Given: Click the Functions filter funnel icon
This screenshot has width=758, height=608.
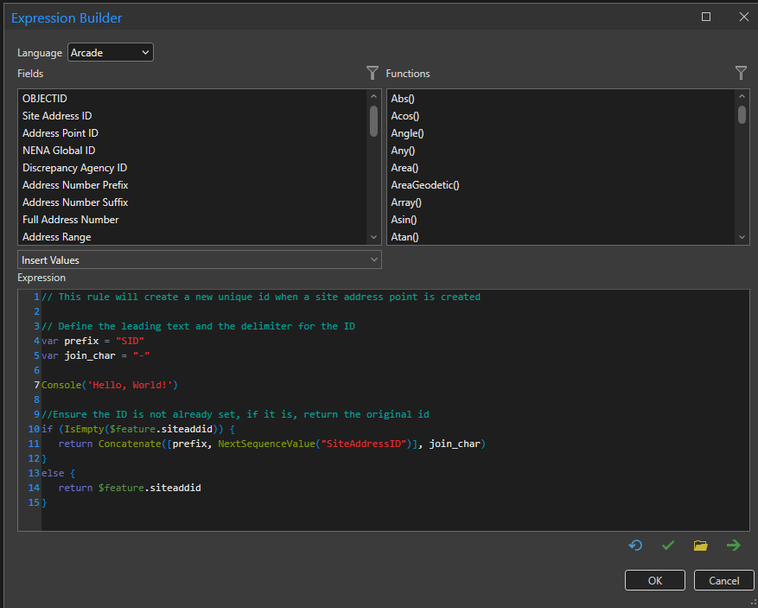Looking at the screenshot, I should [x=741, y=73].
